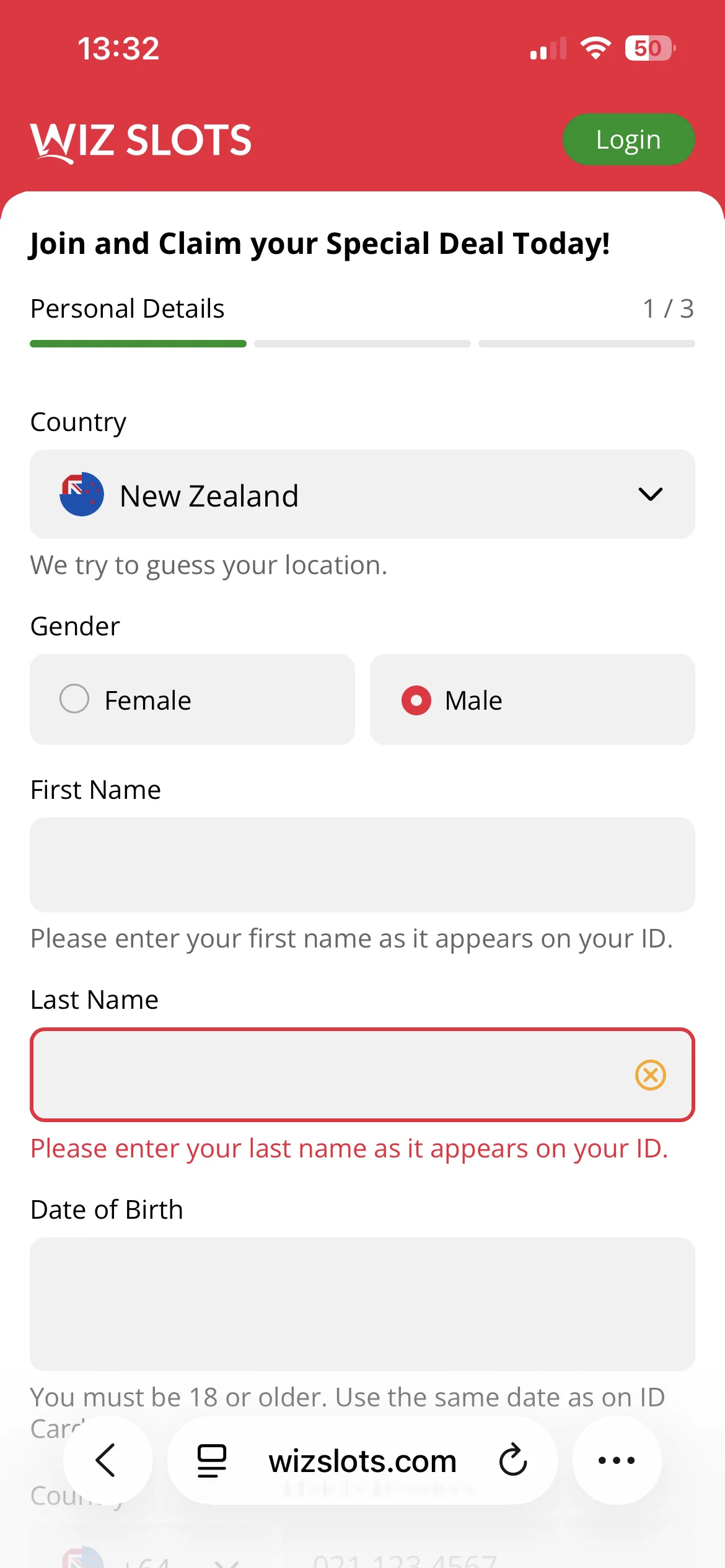
Task: Open the browser three-dots more menu
Action: pos(617,1460)
